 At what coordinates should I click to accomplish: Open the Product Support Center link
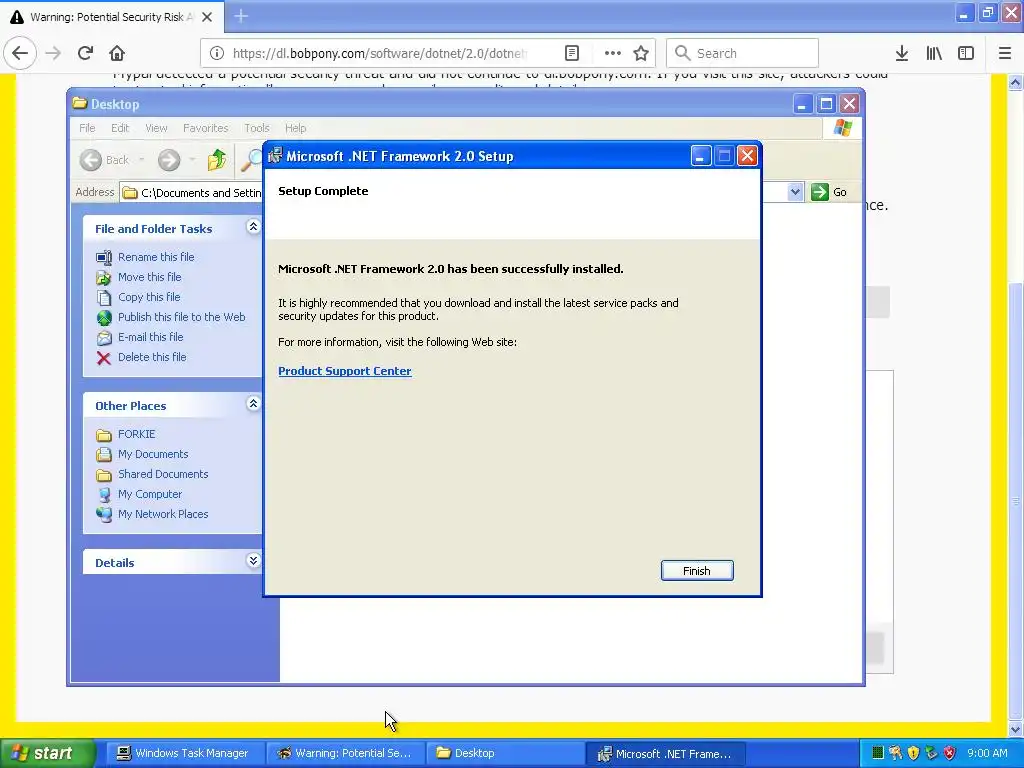pyautogui.click(x=345, y=371)
